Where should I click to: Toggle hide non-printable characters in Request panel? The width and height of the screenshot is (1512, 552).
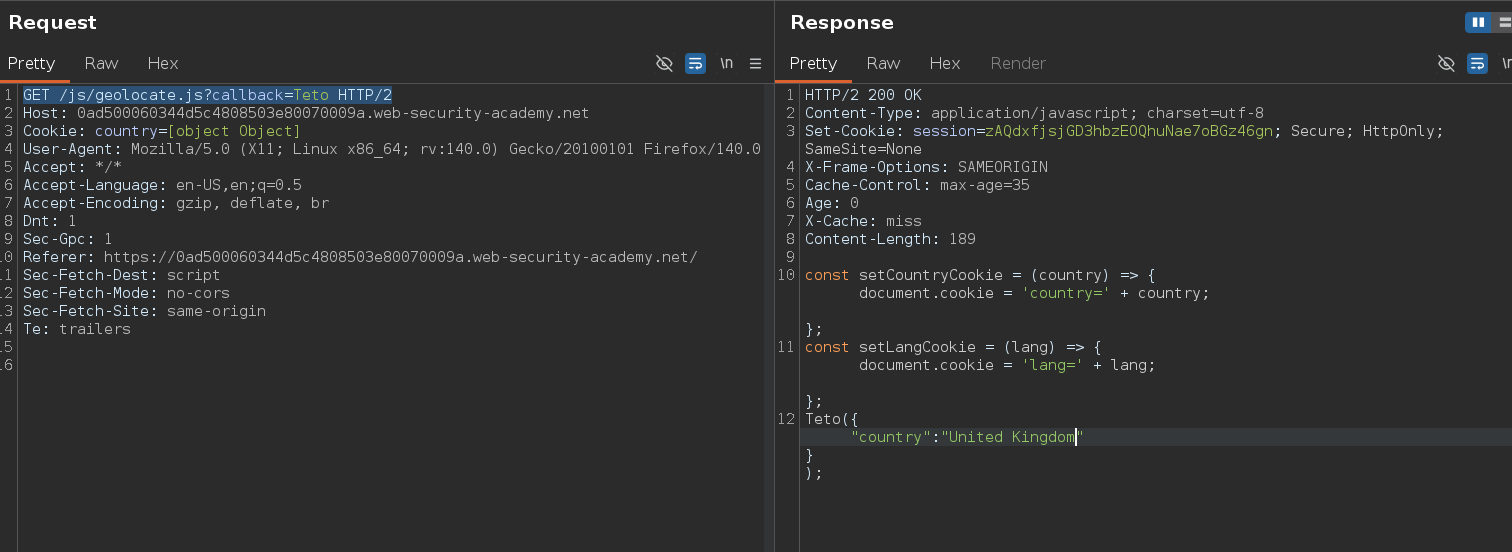click(x=664, y=63)
